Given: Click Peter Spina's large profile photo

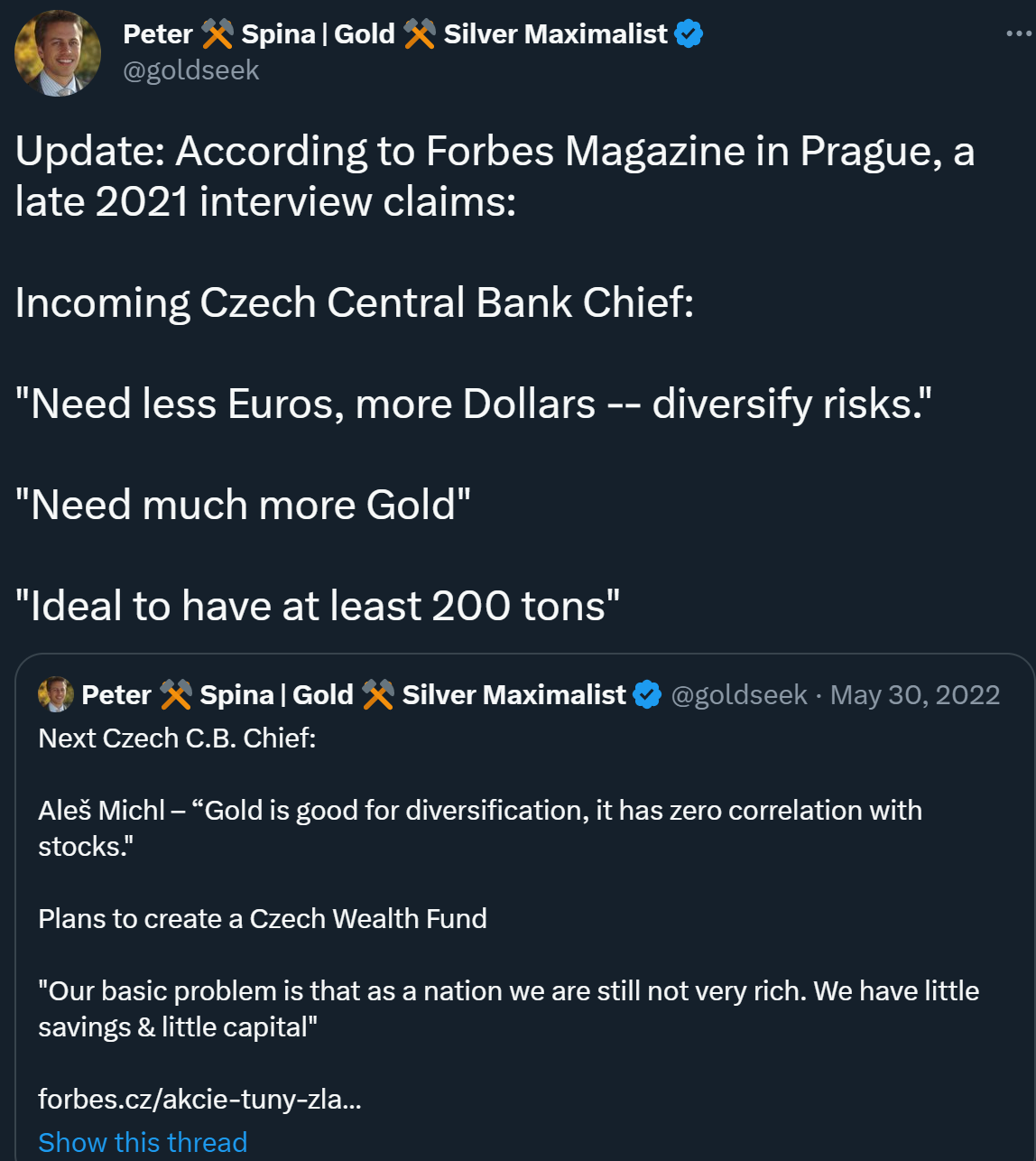Looking at the screenshot, I should 58,52.
